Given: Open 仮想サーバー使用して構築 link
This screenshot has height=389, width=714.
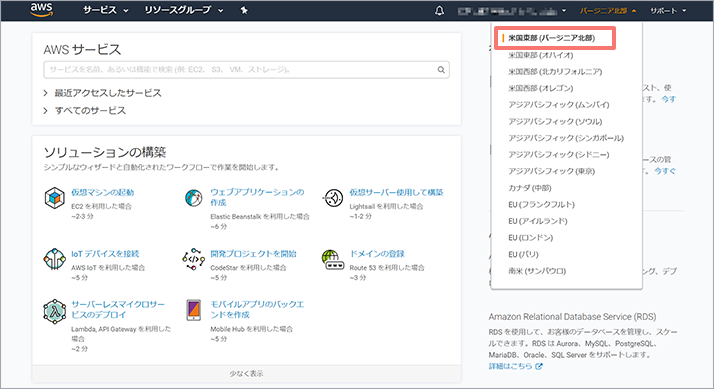Looking at the screenshot, I should (x=396, y=192).
